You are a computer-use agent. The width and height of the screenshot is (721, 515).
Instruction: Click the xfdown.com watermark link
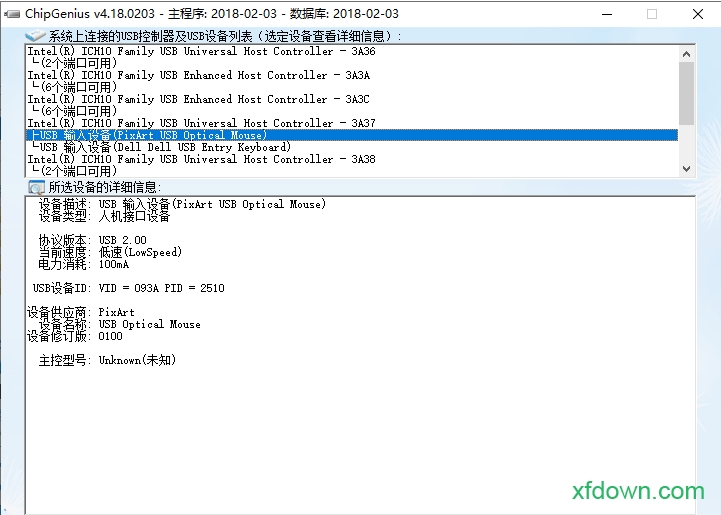point(638,491)
